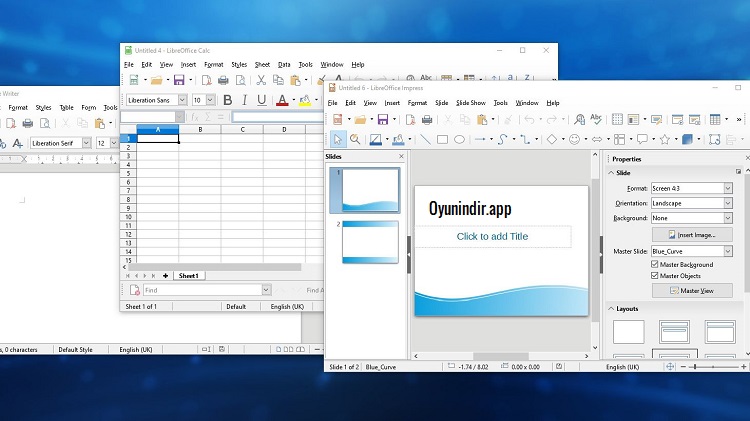Select slide 2 thumbnail in Slides panel
This screenshot has height=421, width=750.
click(x=370, y=242)
